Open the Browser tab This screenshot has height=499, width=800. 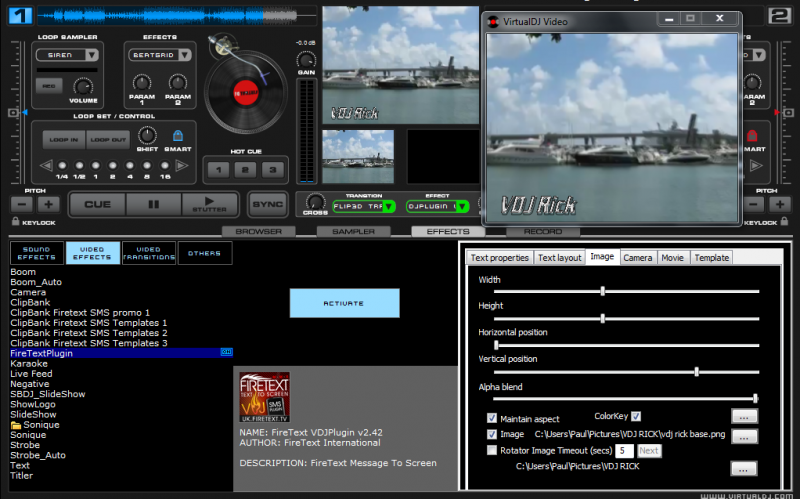pyautogui.click(x=259, y=232)
